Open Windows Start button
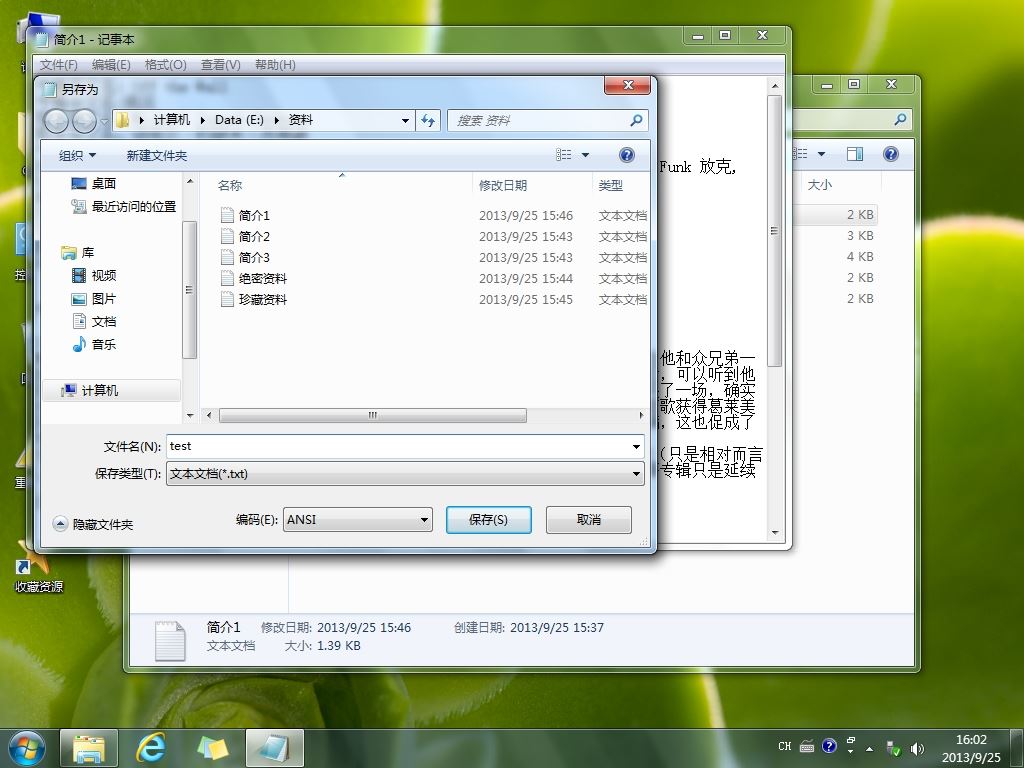Screen dimensions: 1024x768 [27, 748]
